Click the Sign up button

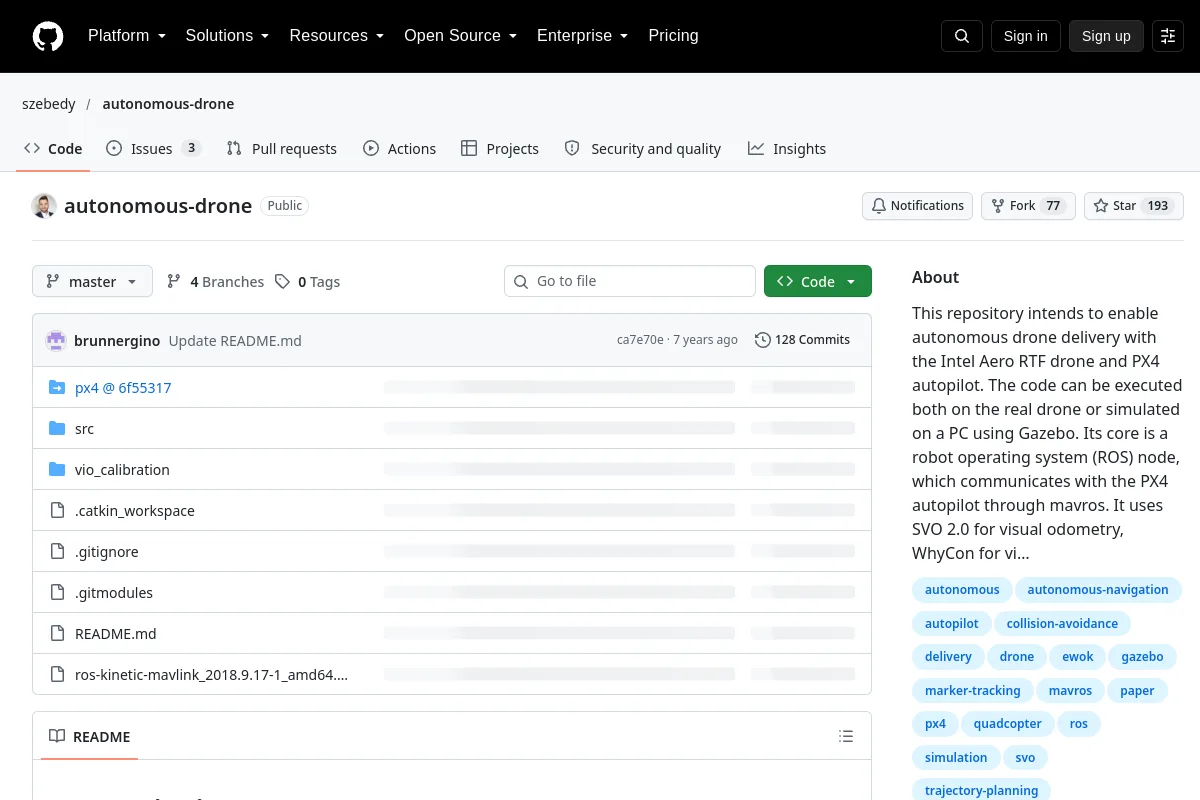click(1106, 36)
